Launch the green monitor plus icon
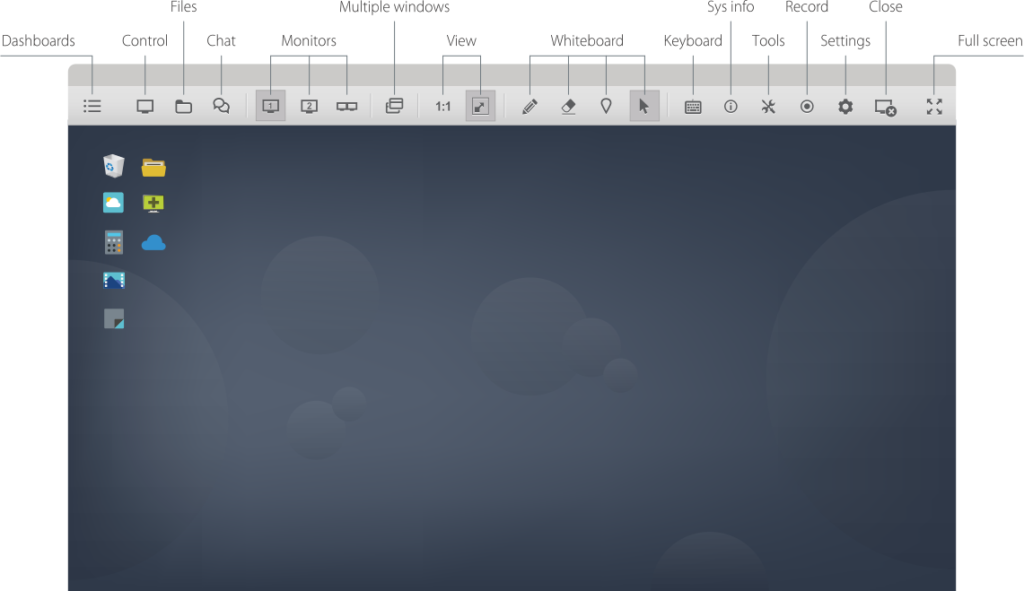The height and width of the screenshot is (591, 1024). pyautogui.click(x=153, y=203)
